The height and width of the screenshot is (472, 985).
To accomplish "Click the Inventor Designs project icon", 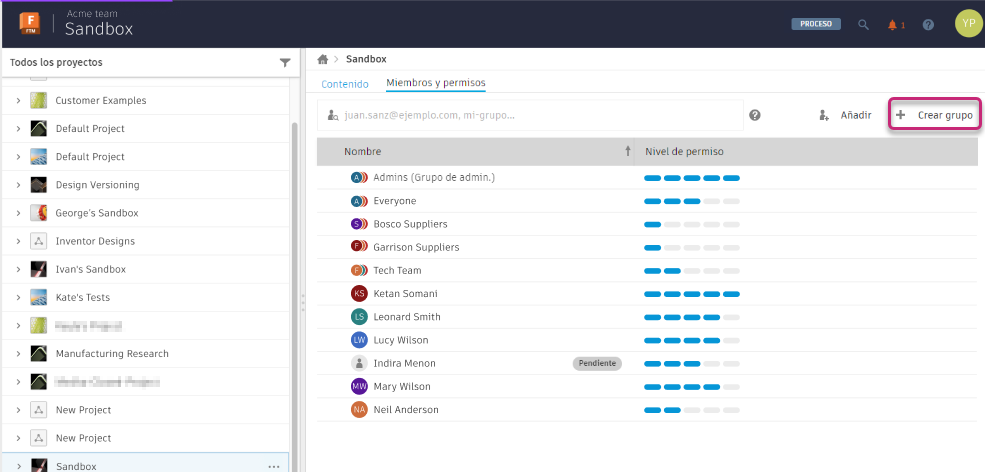I will (x=39, y=241).
